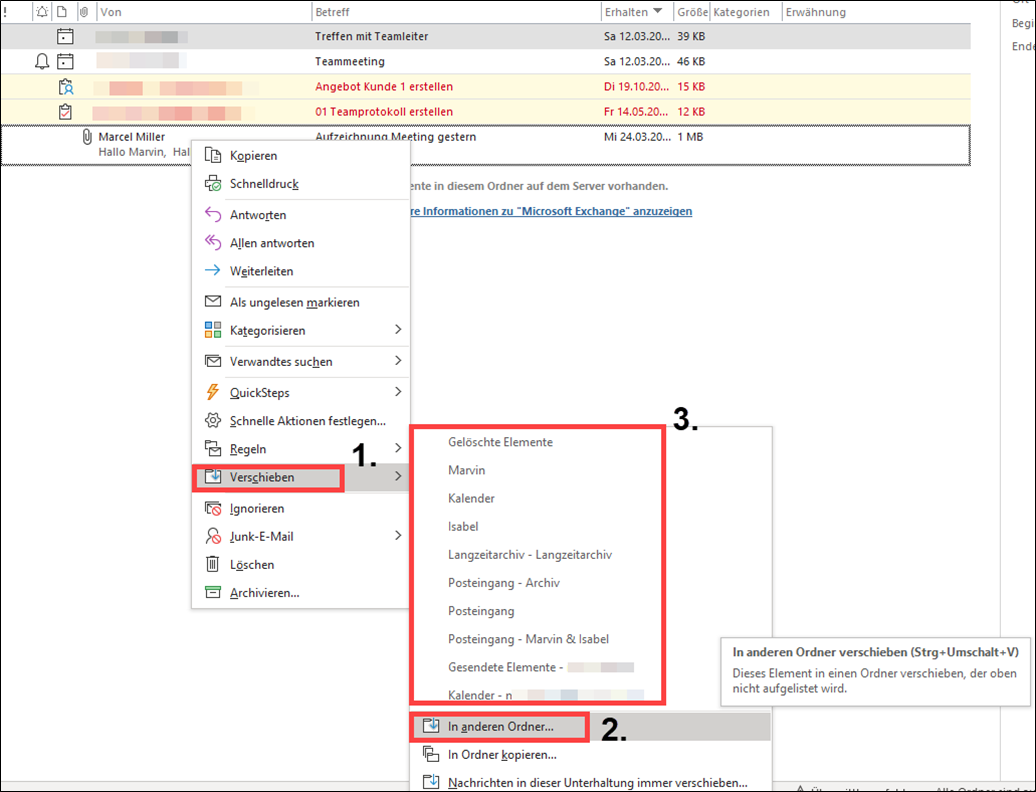
Task: Click the Schnelldruck printer icon
Action: tap(213, 184)
